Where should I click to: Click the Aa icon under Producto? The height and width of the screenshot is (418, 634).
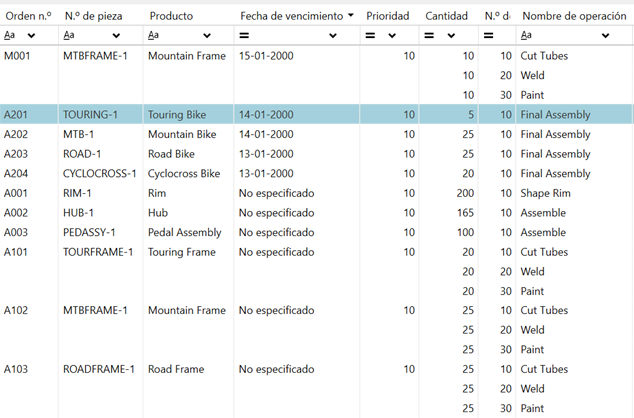(154, 35)
